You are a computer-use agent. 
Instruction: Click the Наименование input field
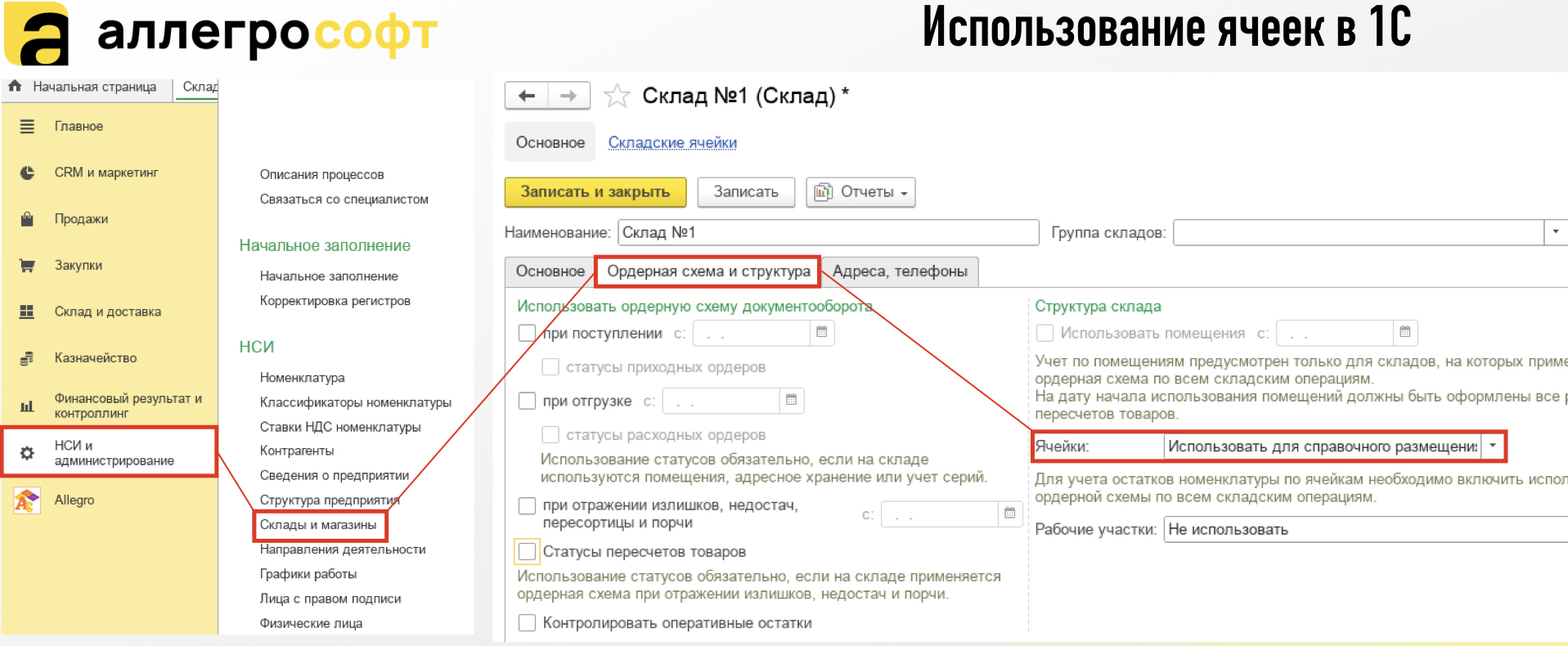coord(829,232)
